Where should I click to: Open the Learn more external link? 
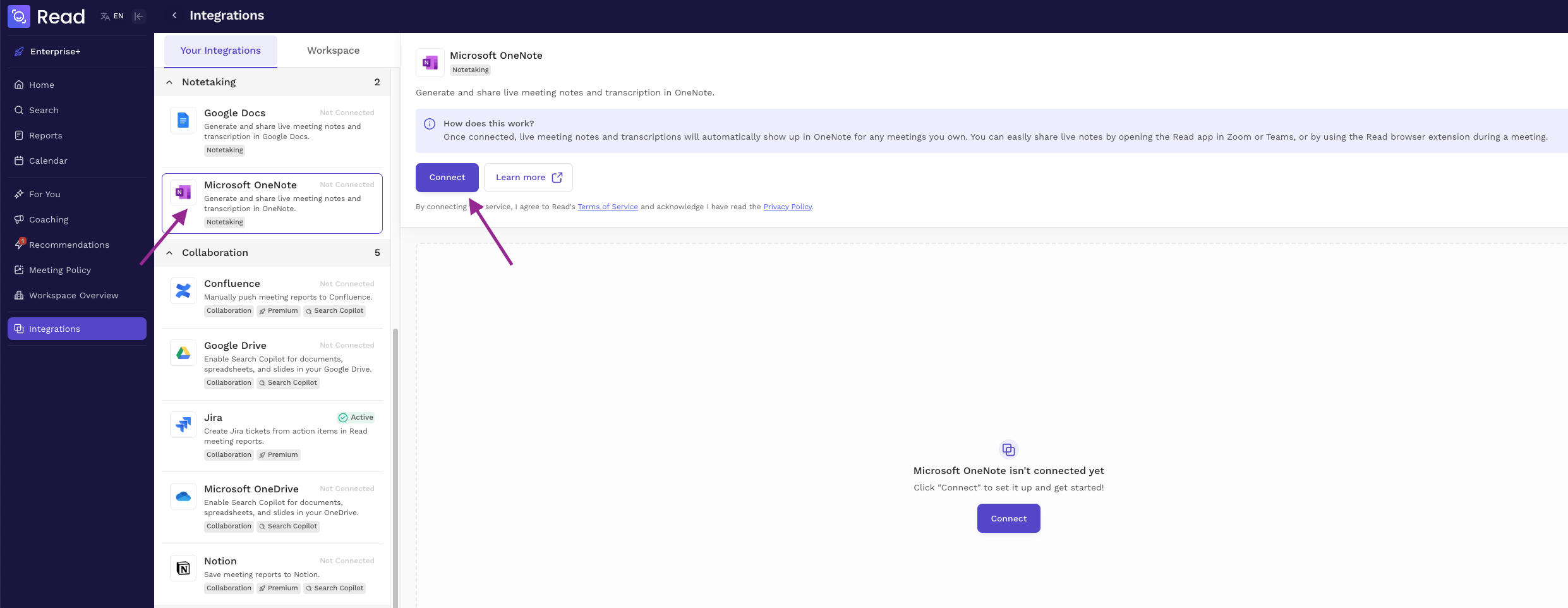[x=528, y=178]
